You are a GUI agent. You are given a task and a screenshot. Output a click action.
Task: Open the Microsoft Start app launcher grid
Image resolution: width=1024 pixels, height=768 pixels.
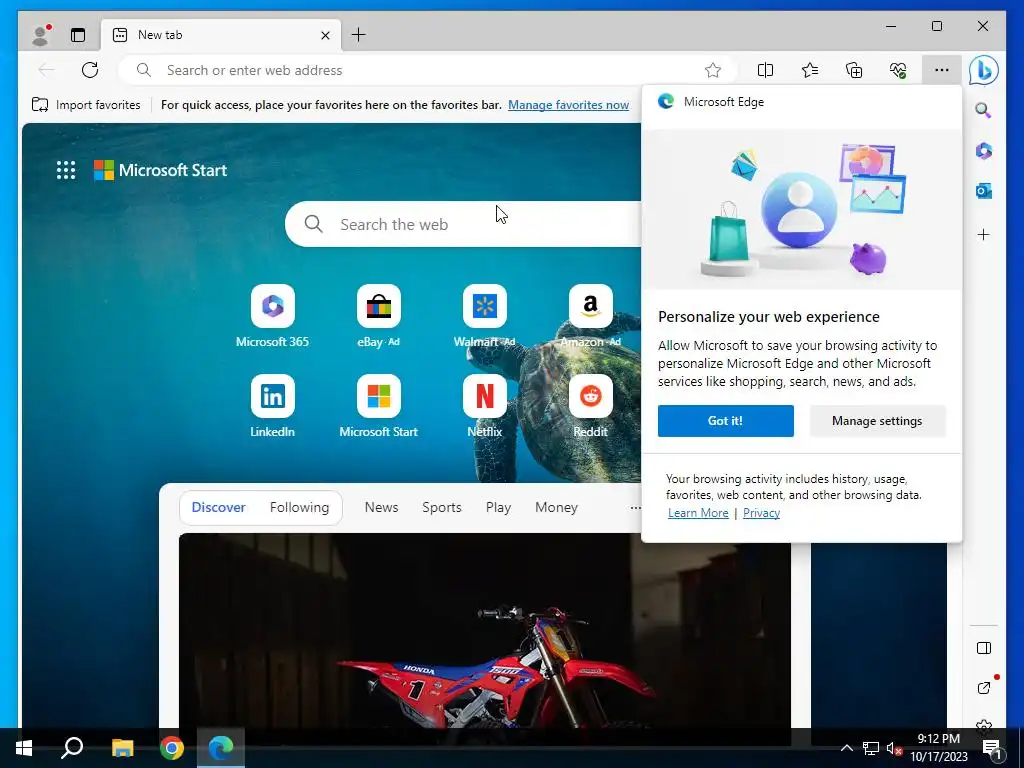tap(66, 170)
